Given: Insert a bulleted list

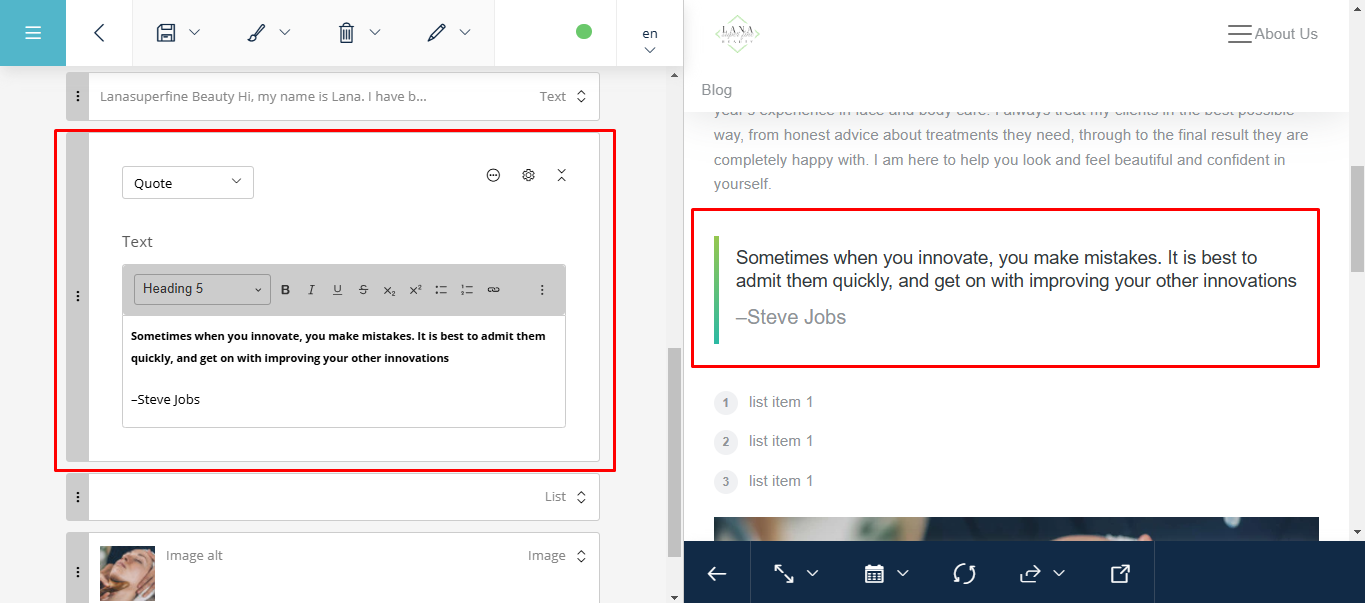Looking at the screenshot, I should click(x=441, y=290).
